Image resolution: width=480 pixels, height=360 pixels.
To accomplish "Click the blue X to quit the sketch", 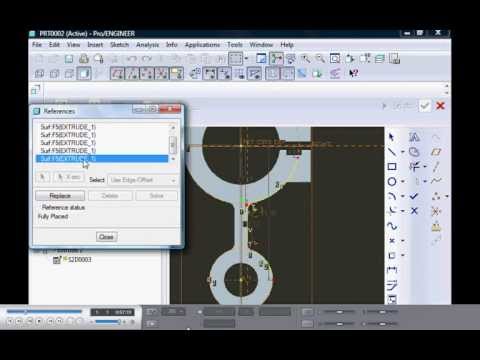I will [x=414, y=211].
